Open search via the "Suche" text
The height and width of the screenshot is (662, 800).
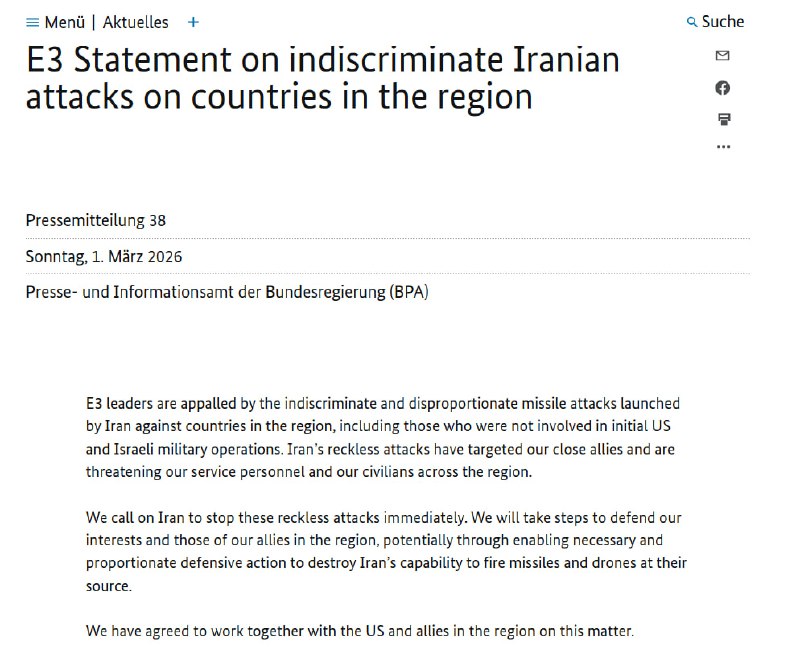coord(723,22)
